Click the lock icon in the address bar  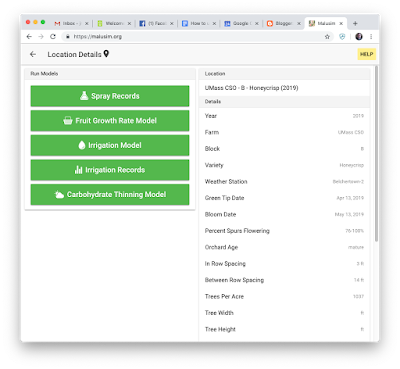[68, 37]
